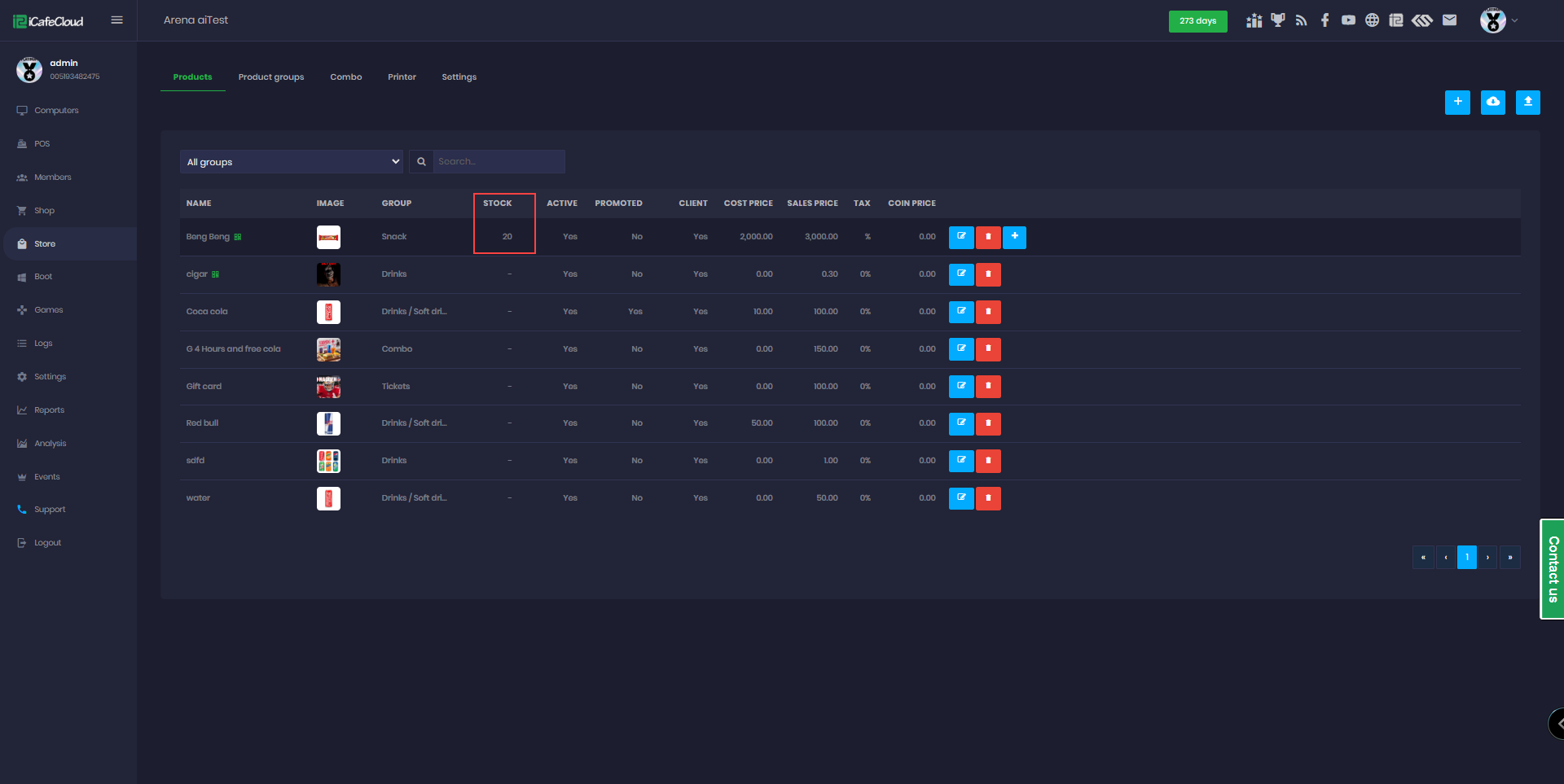Open the All groups dropdown

pos(291,162)
